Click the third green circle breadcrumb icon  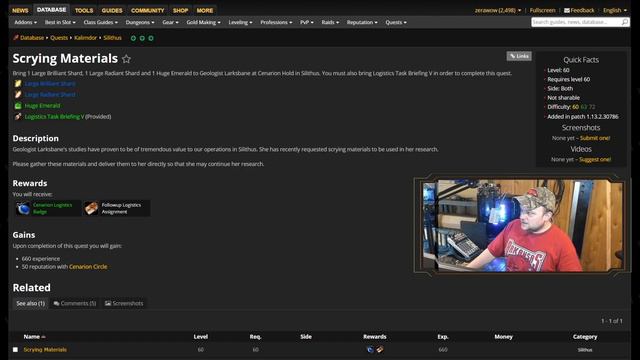tap(151, 38)
